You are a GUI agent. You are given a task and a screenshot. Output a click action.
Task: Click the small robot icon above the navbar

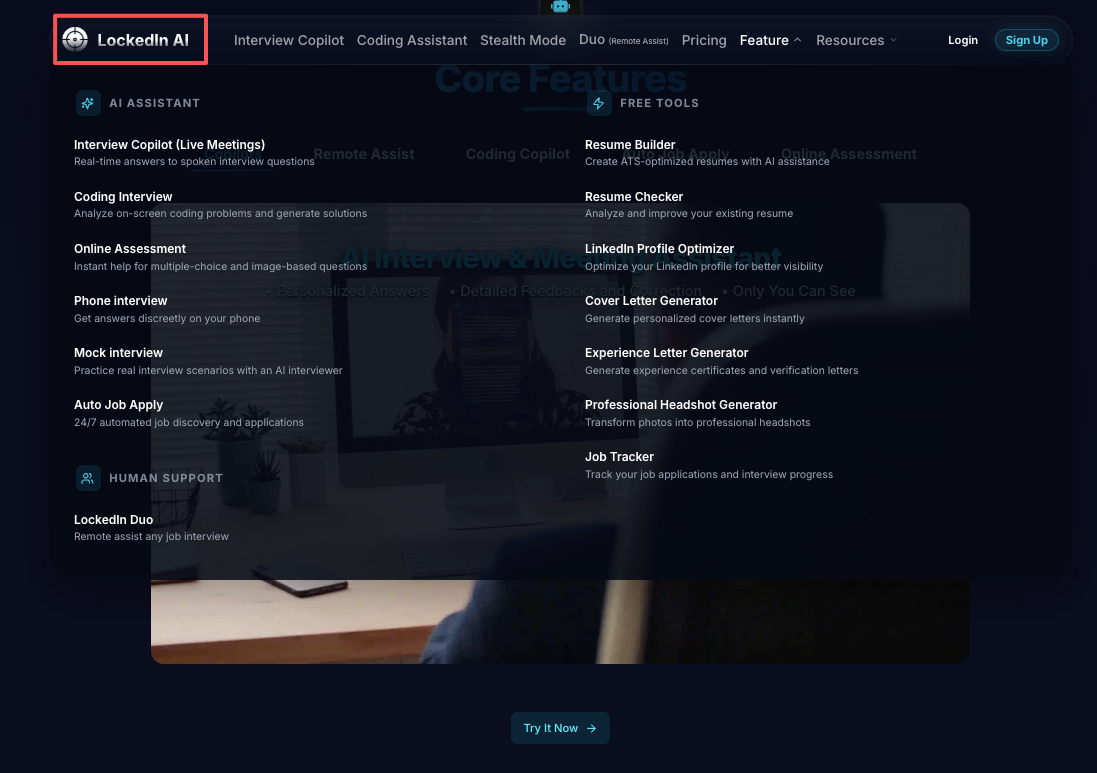[560, 6]
